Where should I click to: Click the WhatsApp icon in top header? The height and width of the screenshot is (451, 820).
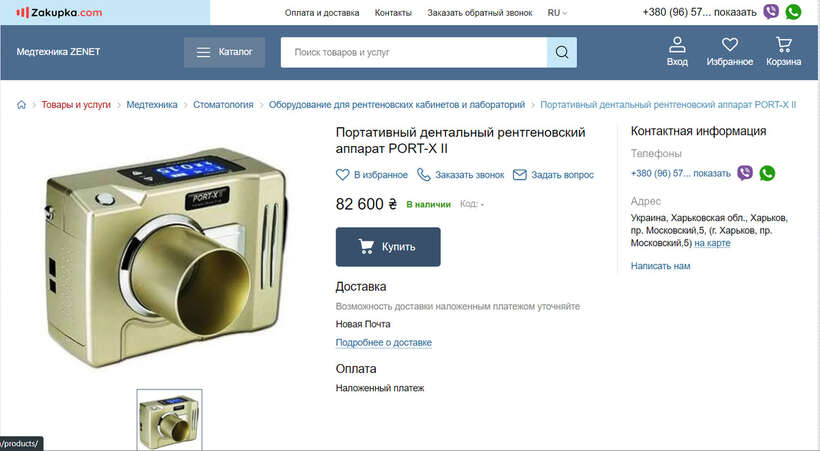793,12
